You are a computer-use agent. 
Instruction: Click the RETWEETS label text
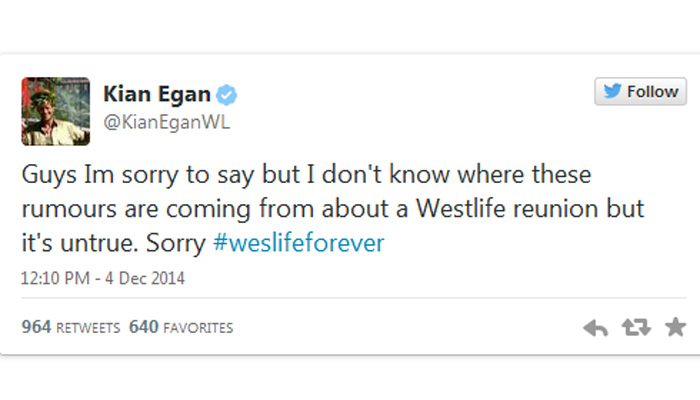(x=88, y=328)
